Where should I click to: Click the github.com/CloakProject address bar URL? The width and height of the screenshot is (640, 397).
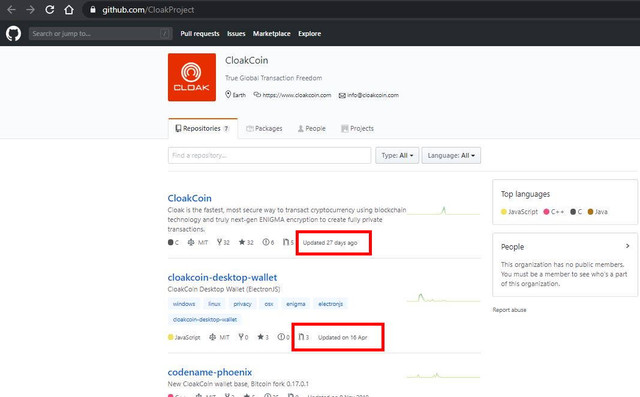148,10
